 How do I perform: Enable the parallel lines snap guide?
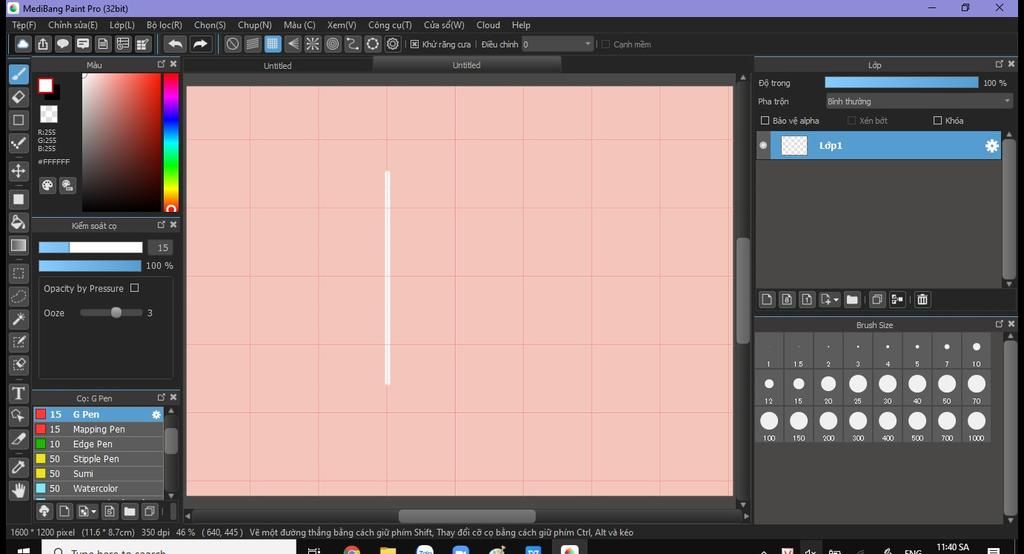253,44
